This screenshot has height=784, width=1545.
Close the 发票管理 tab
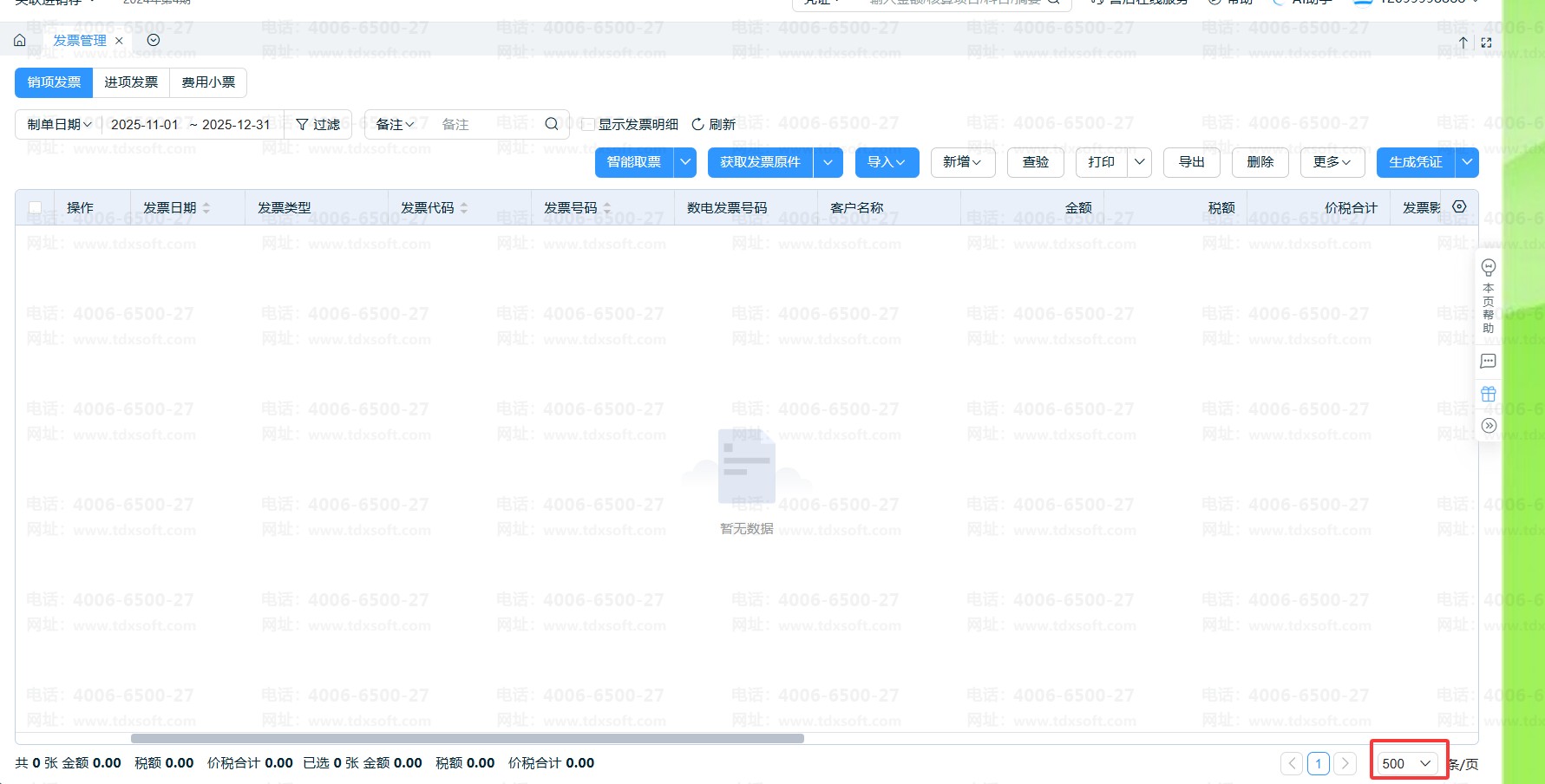(119, 41)
